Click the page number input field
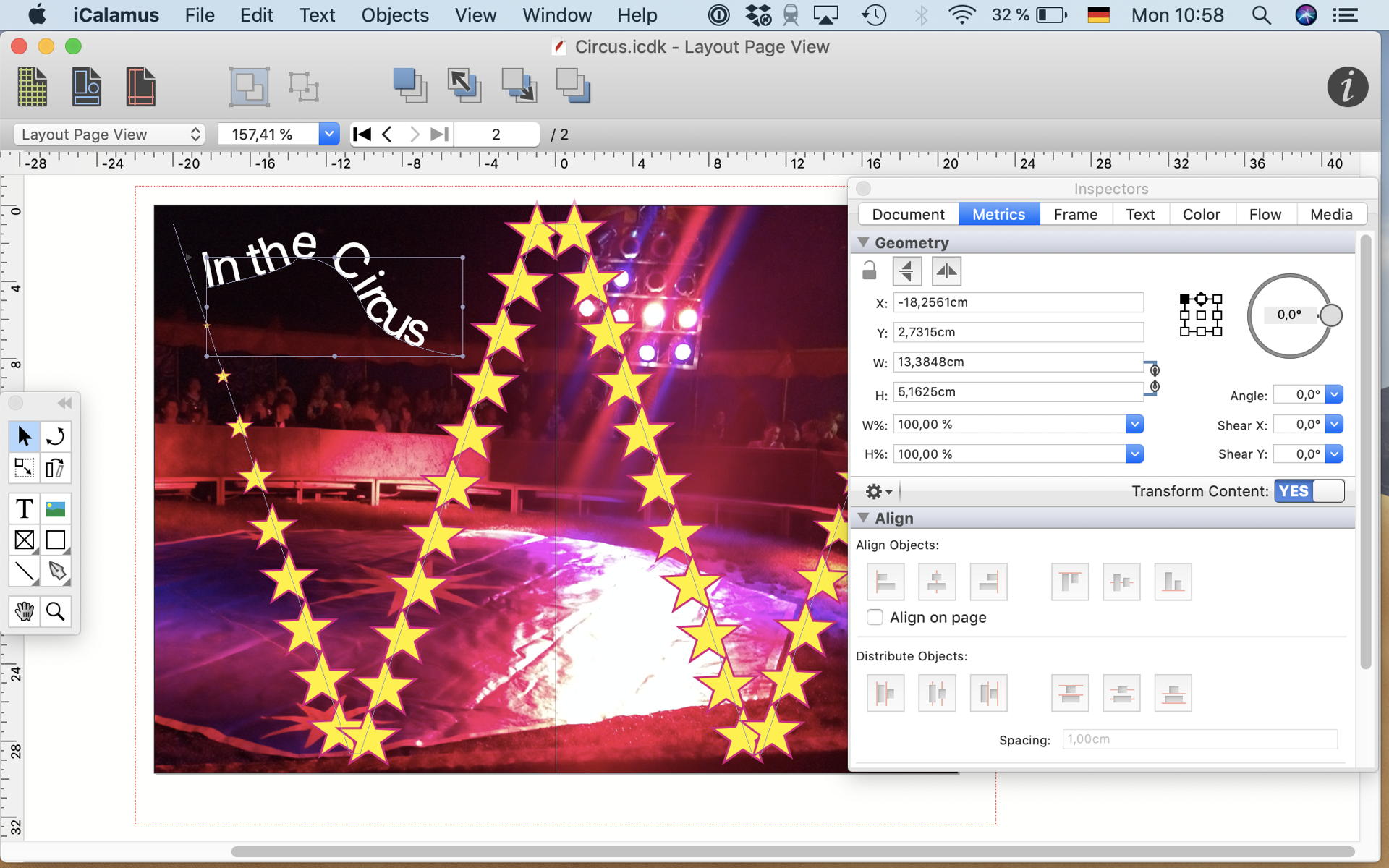Viewport: 1389px width, 868px height. point(496,135)
